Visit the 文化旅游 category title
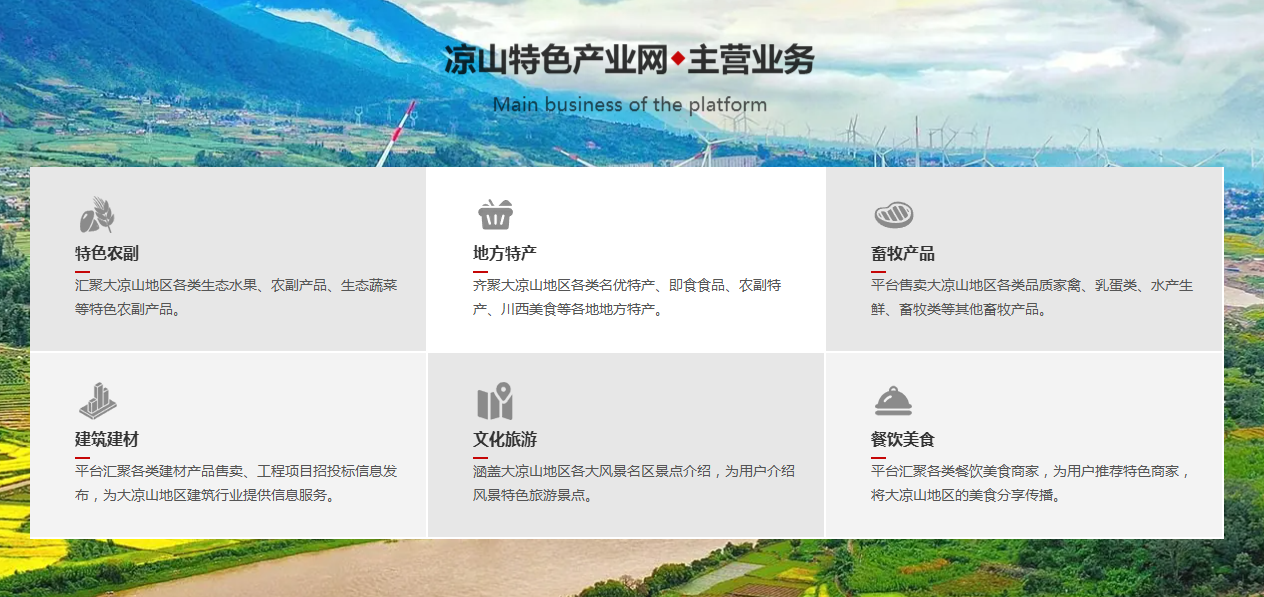 (x=505, y=439)
